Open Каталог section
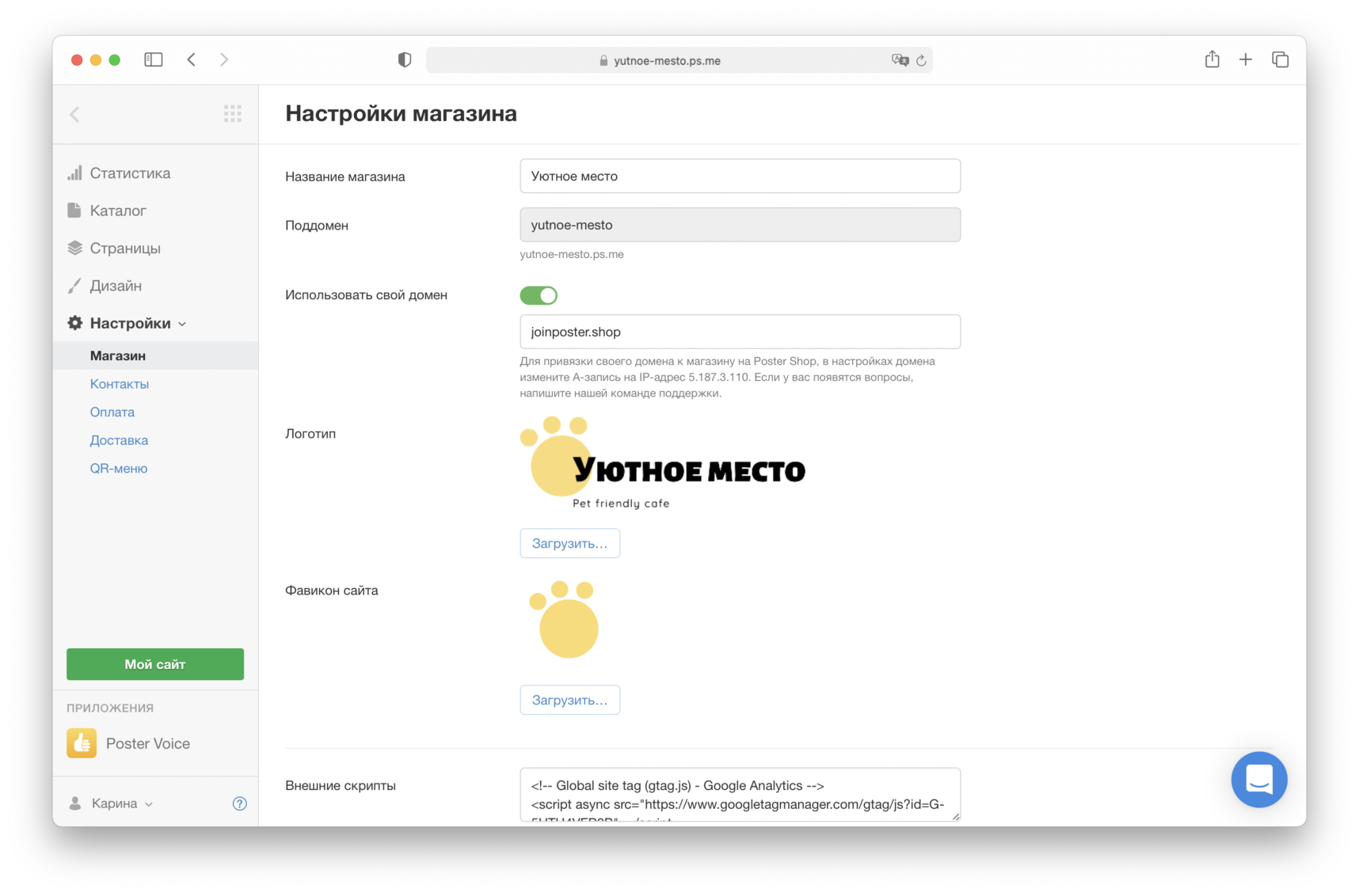The image size is (1359, 896). [x=118, y=211]
